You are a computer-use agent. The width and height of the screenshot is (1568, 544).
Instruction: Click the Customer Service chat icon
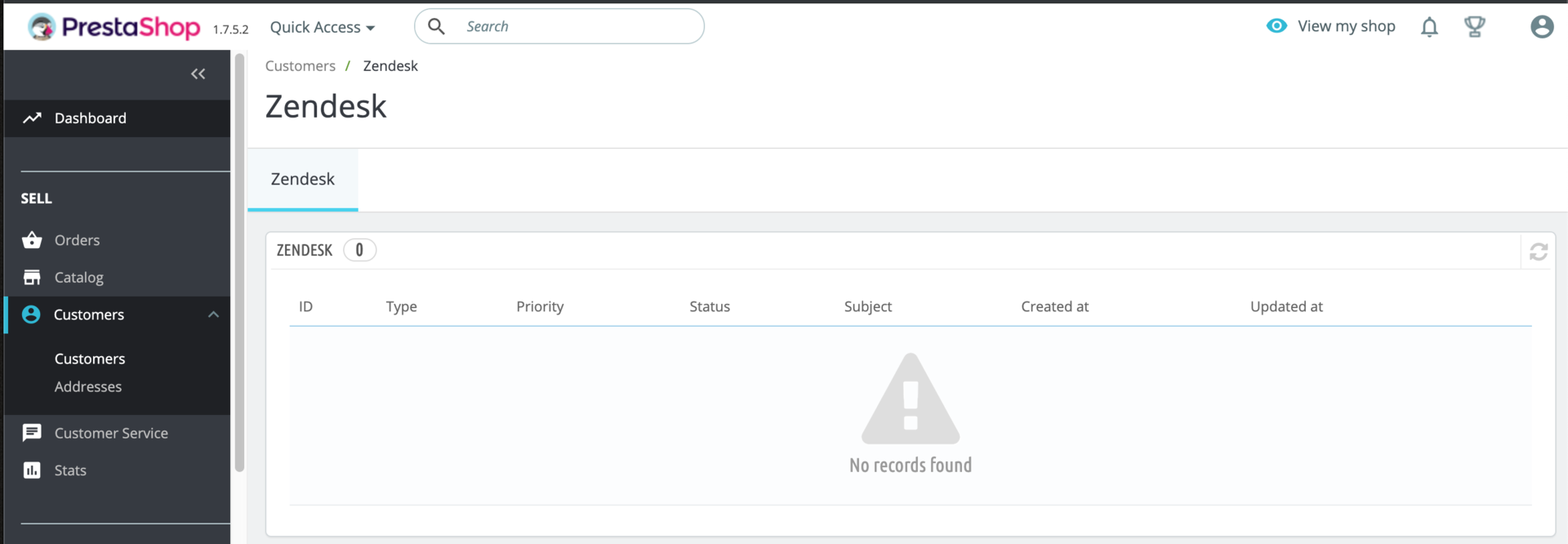click(x=32, y=433)
